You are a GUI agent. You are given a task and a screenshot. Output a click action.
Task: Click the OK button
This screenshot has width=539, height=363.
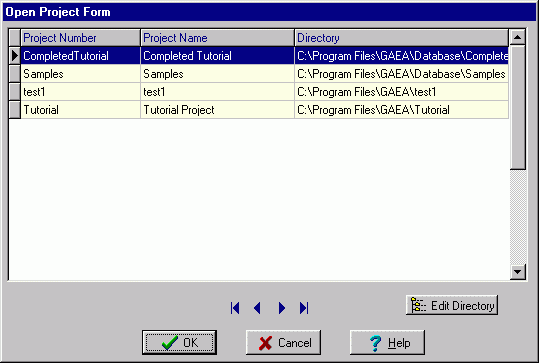(x=179, y=342)
